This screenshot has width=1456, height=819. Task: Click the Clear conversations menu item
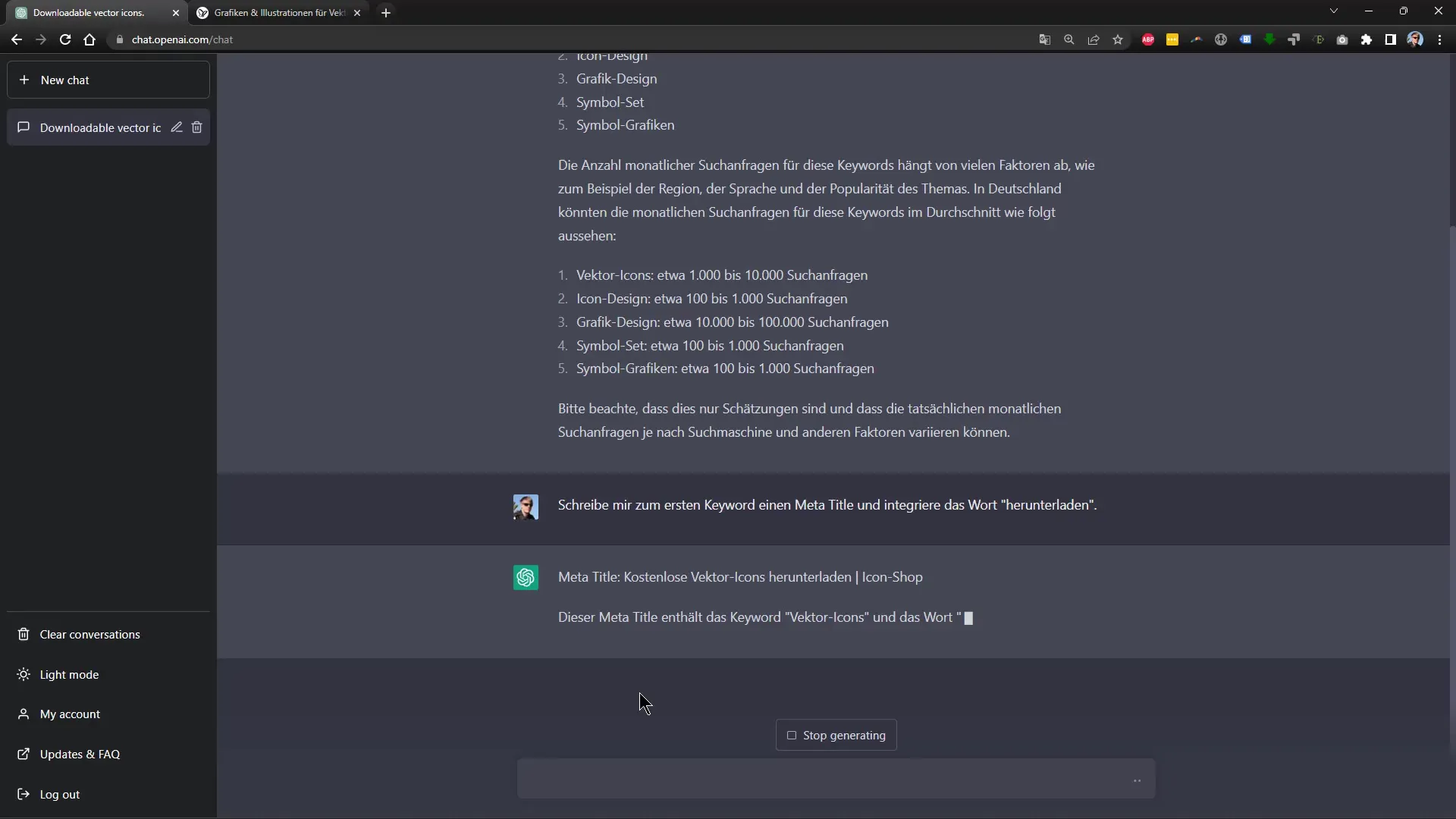click(x=90, y=634)
